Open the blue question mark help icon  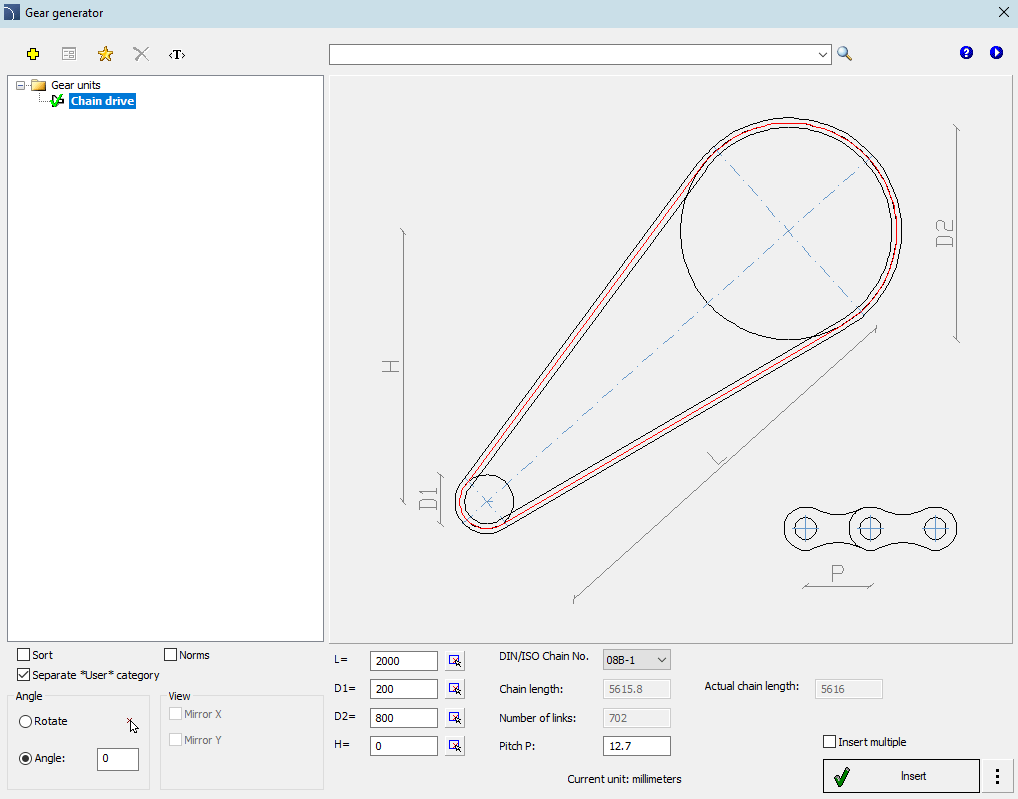pos(966,53)
